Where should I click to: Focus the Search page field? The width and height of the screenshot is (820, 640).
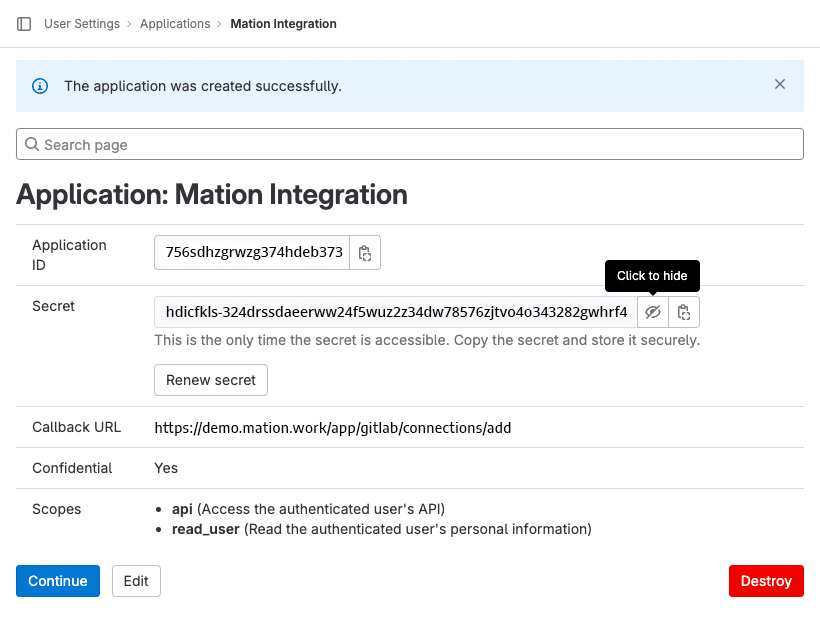coord(410,144)
